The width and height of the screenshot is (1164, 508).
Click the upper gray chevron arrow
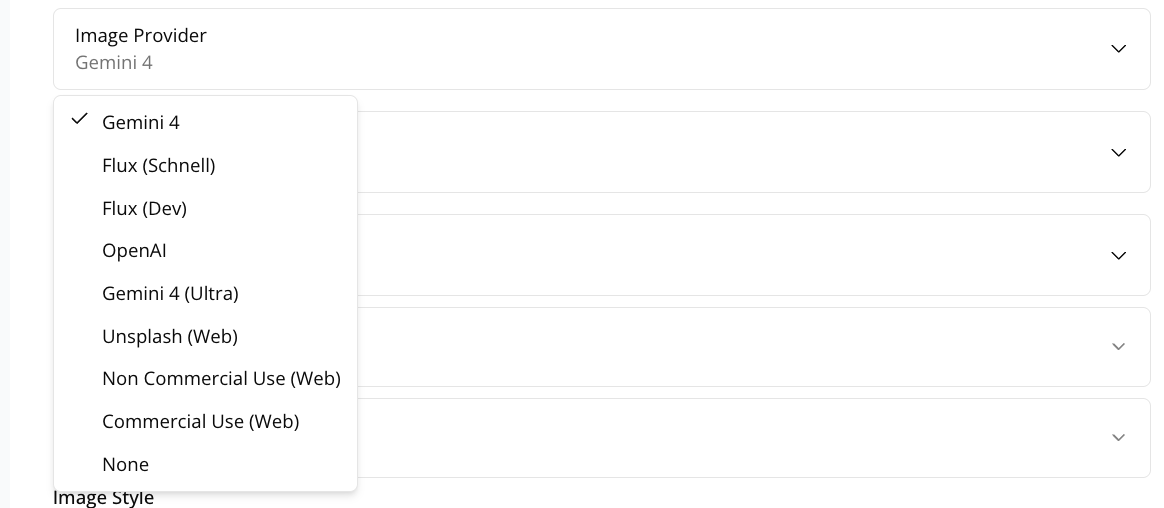[x=1118, y=347]
